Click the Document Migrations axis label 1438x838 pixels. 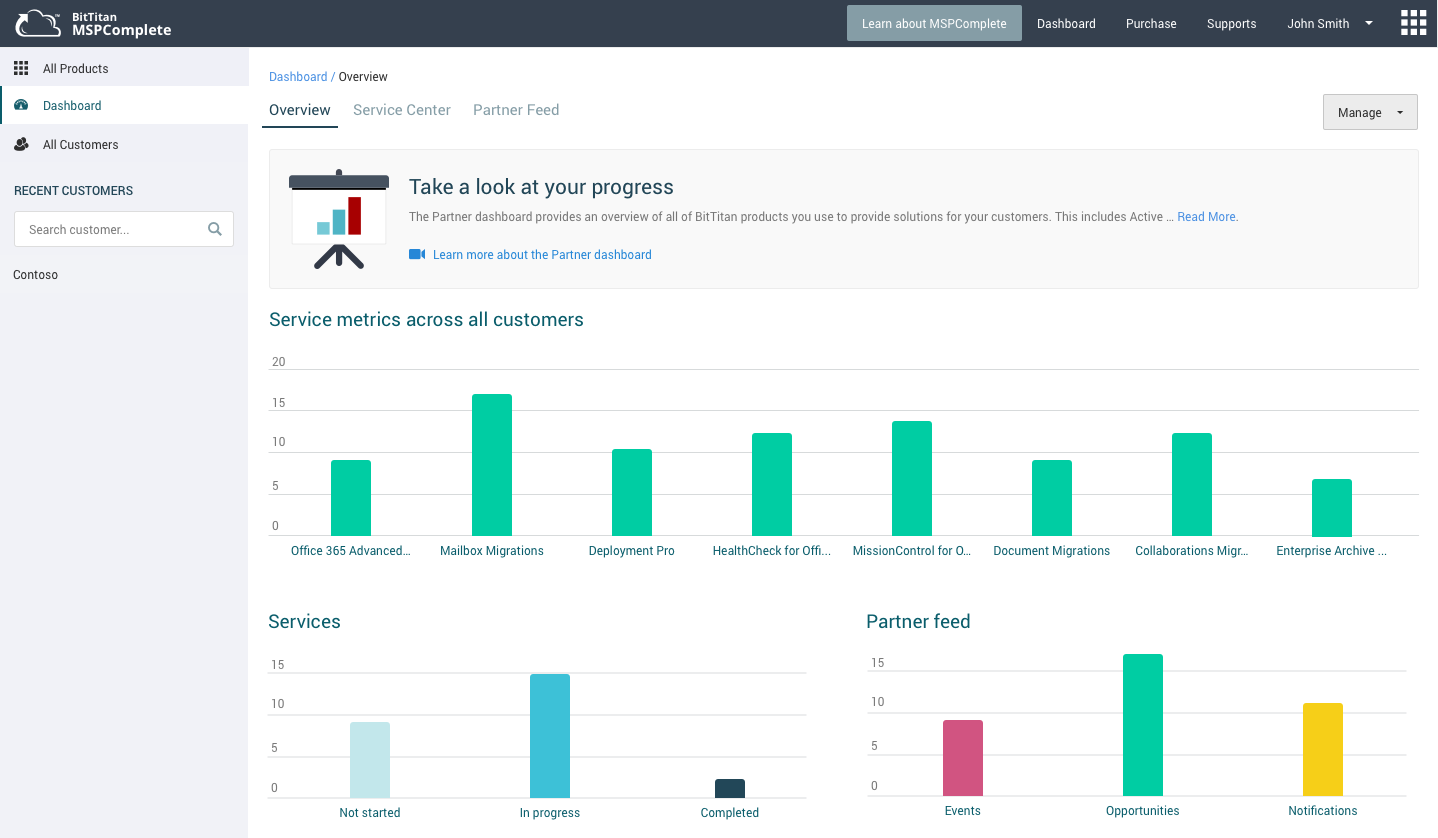(x=1052, y=550)
